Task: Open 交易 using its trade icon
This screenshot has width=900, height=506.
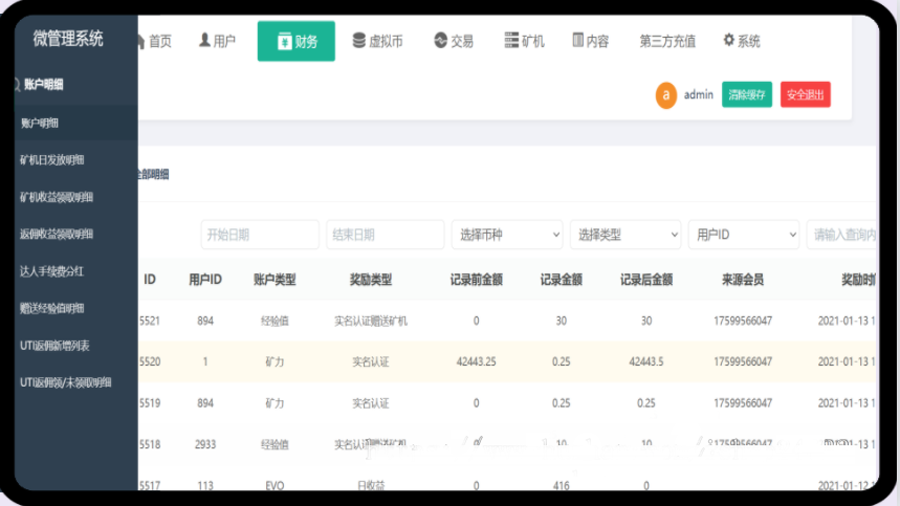Action: (x=440, y=41)
